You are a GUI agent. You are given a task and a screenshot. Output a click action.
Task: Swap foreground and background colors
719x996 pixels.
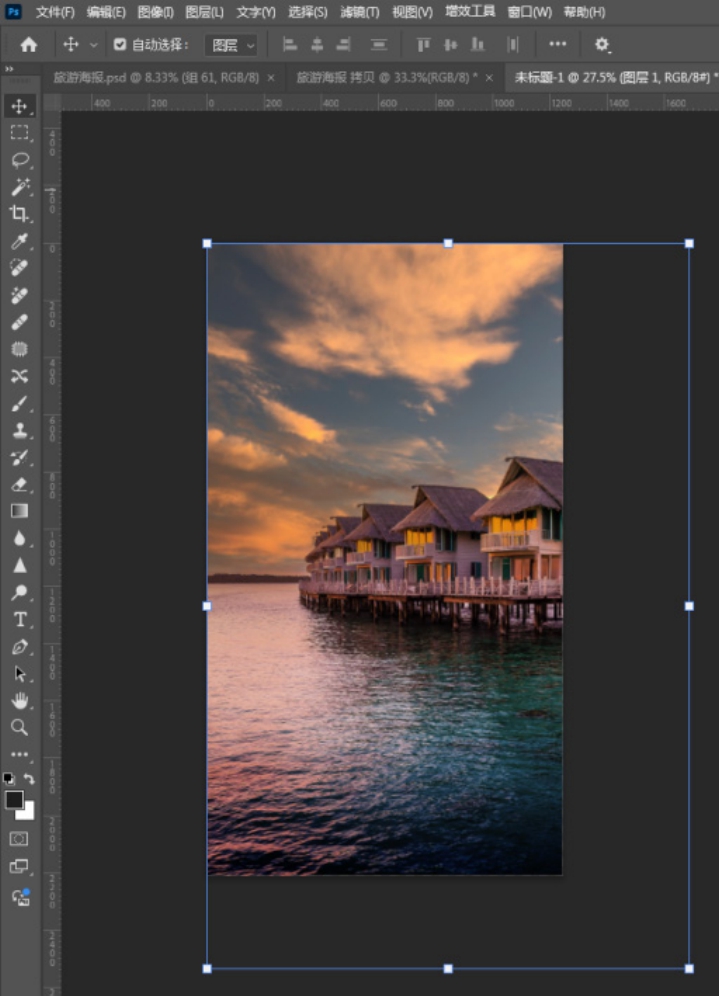(x=30, y=779)
